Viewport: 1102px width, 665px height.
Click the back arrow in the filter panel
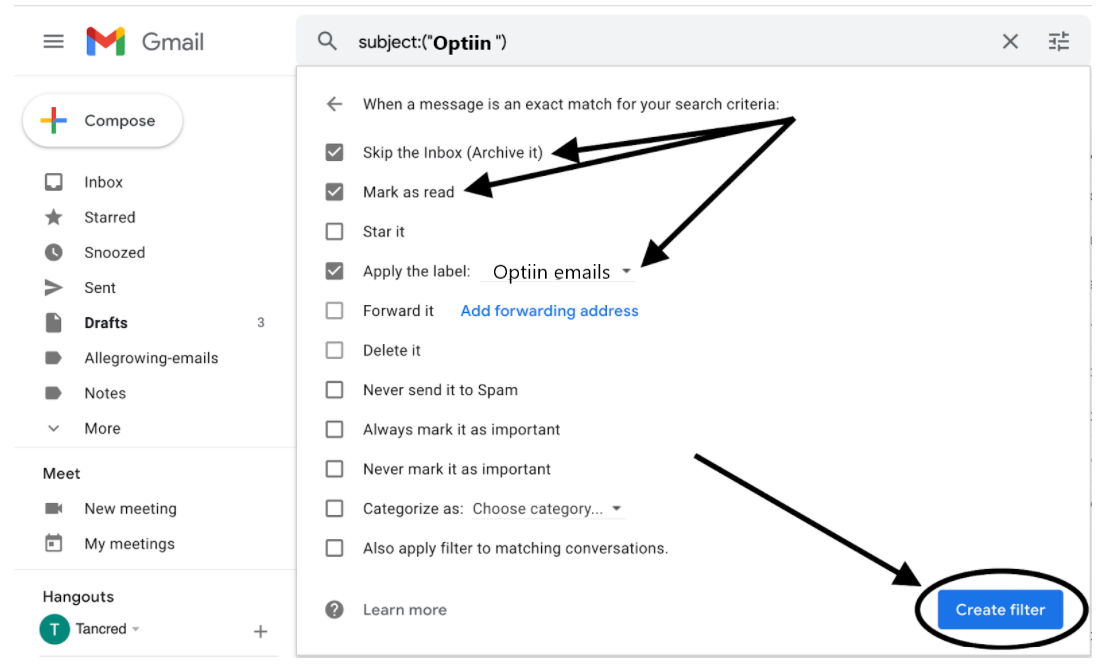[x=334, y=103]
